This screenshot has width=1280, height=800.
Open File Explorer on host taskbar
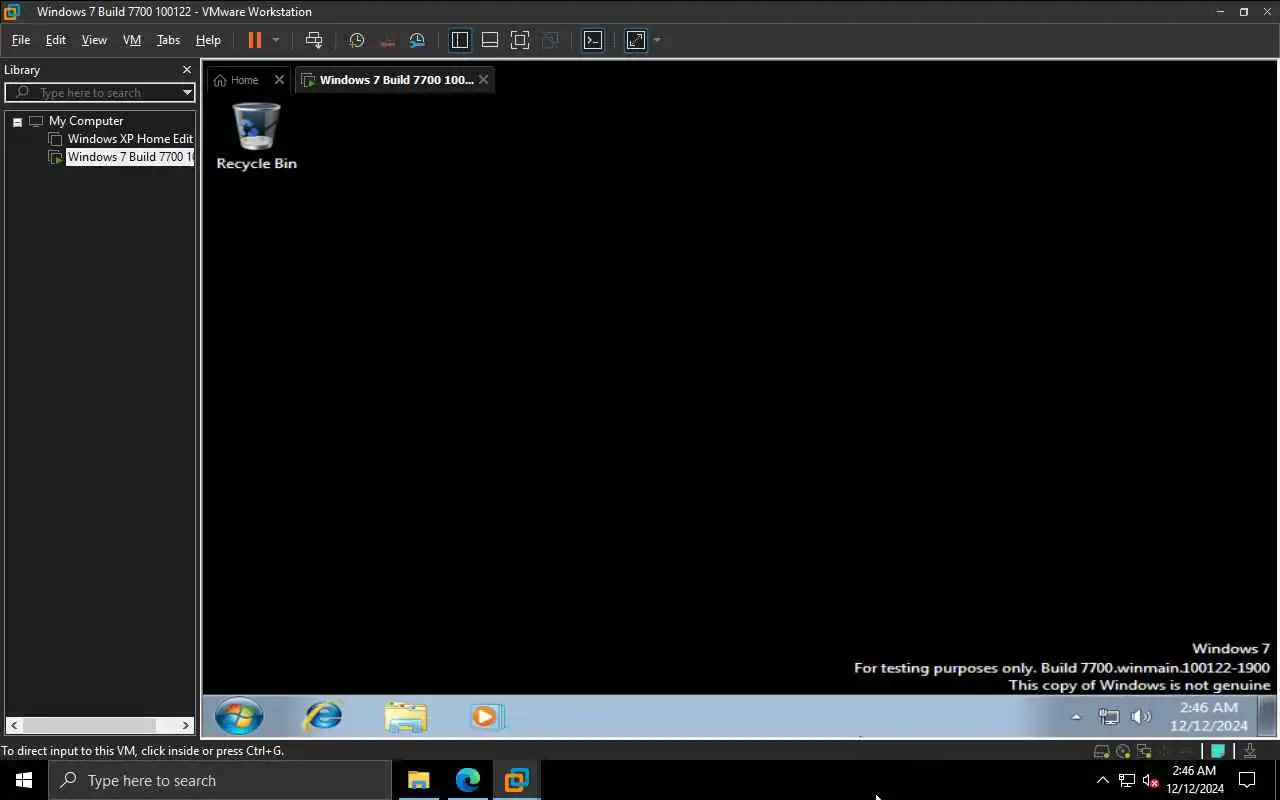pyautogui.click(x=419, y=780)
